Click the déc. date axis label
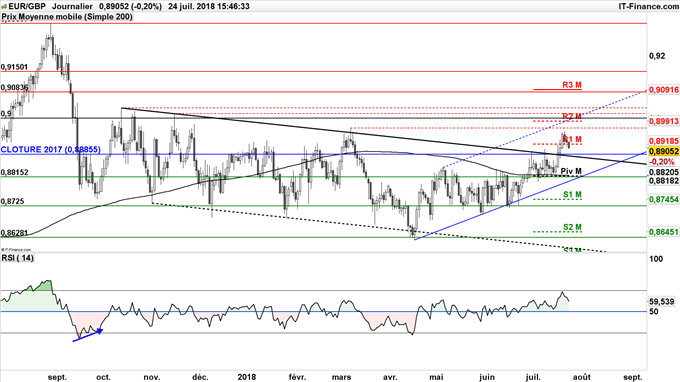This screenshot has height=382, width=680. [200, 377]
